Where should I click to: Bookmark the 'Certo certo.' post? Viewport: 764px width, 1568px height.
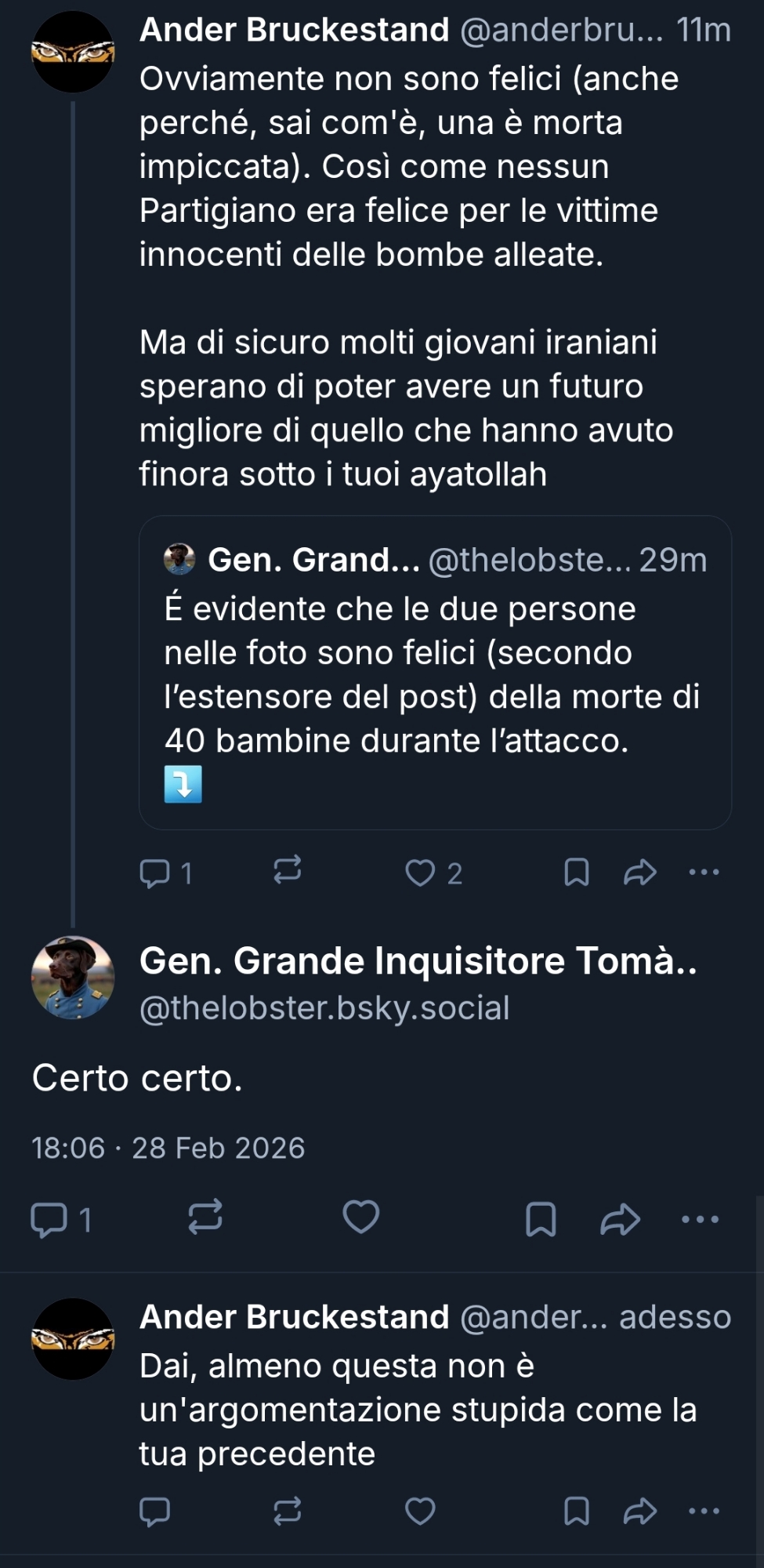(541, 1219)
